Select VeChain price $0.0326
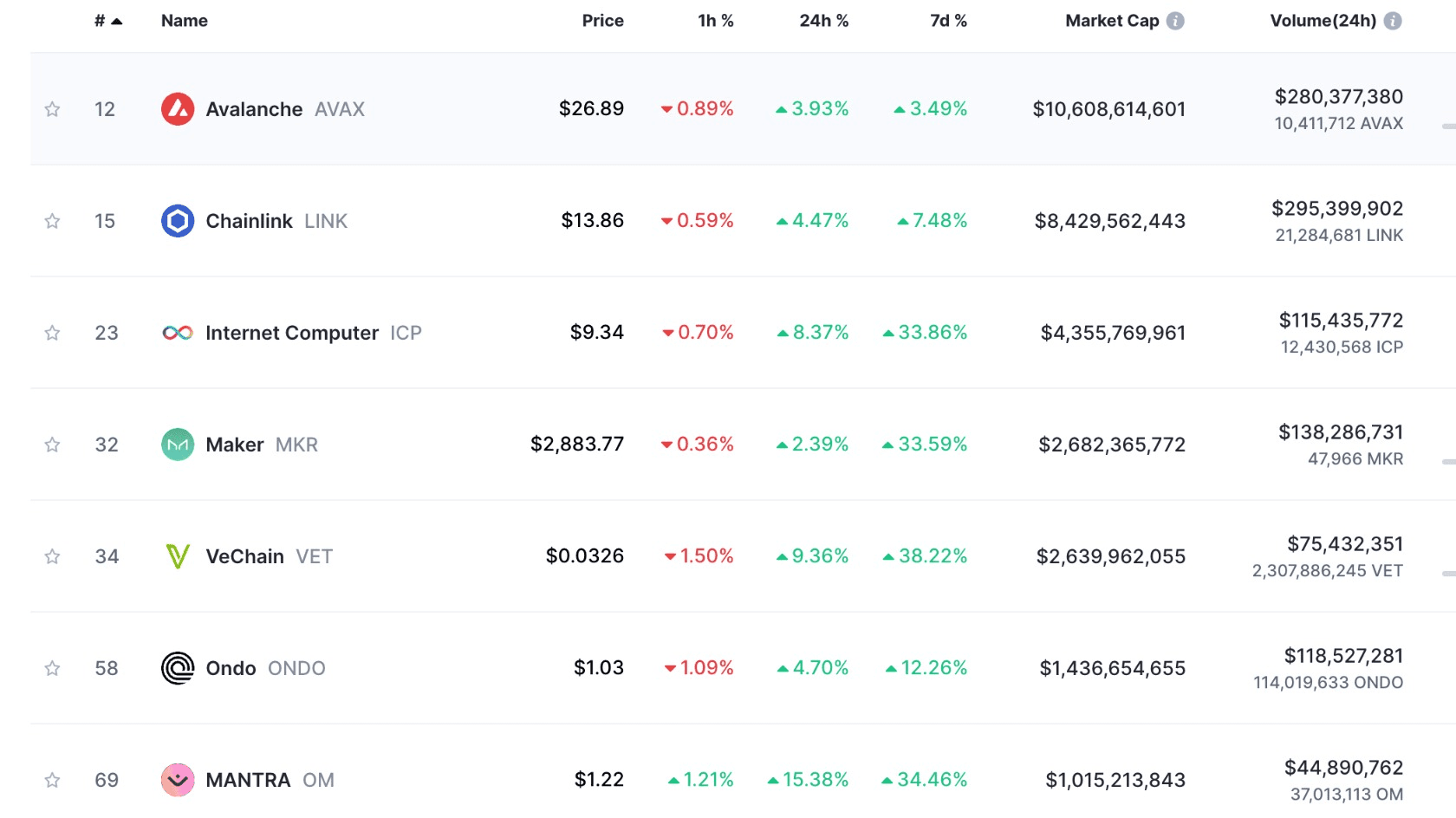Image resolution: width=1456 pixels, height=818 pixels. point(585,555)
